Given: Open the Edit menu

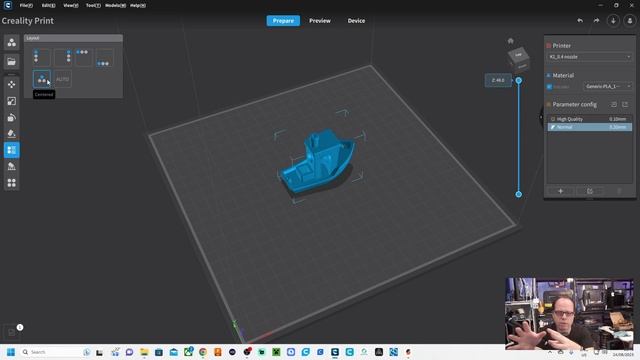Looking at the screenshot, I should pos(48,5).
